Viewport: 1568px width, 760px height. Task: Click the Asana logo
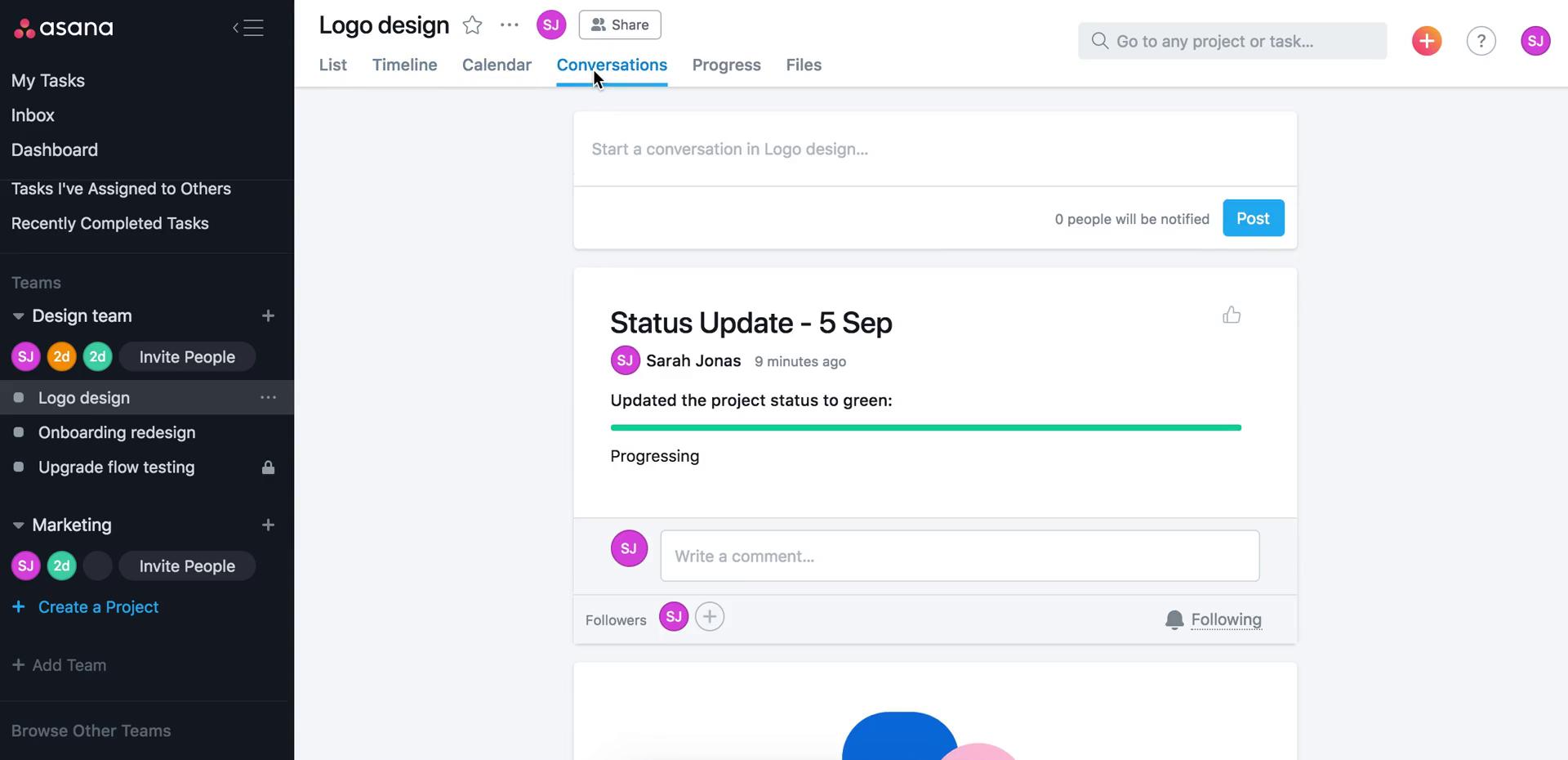coord(64,28)
